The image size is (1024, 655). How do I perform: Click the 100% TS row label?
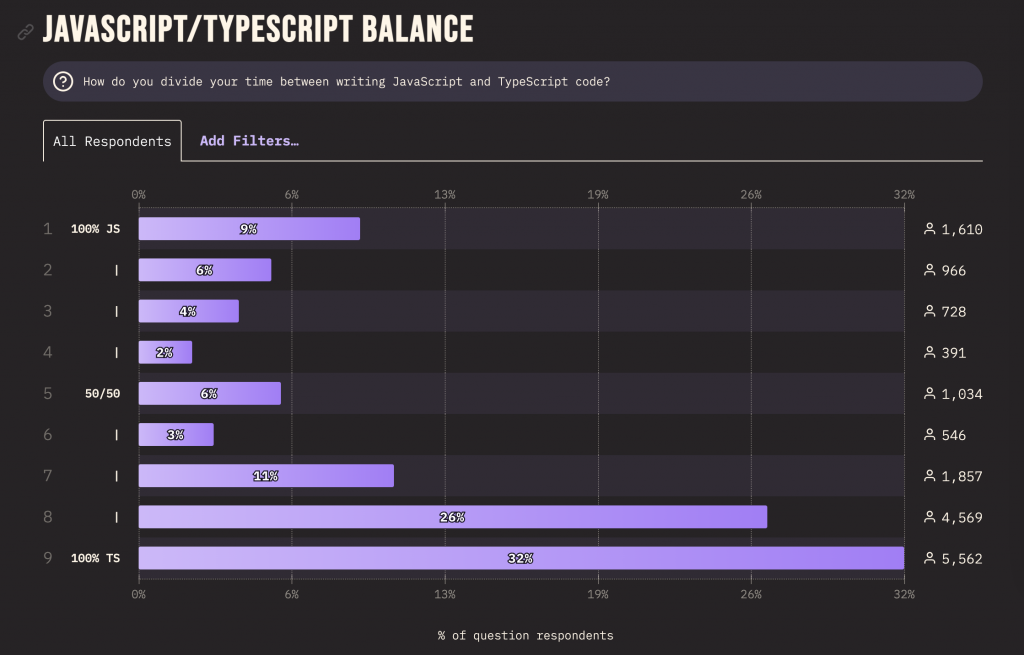[x=95, y=558]
